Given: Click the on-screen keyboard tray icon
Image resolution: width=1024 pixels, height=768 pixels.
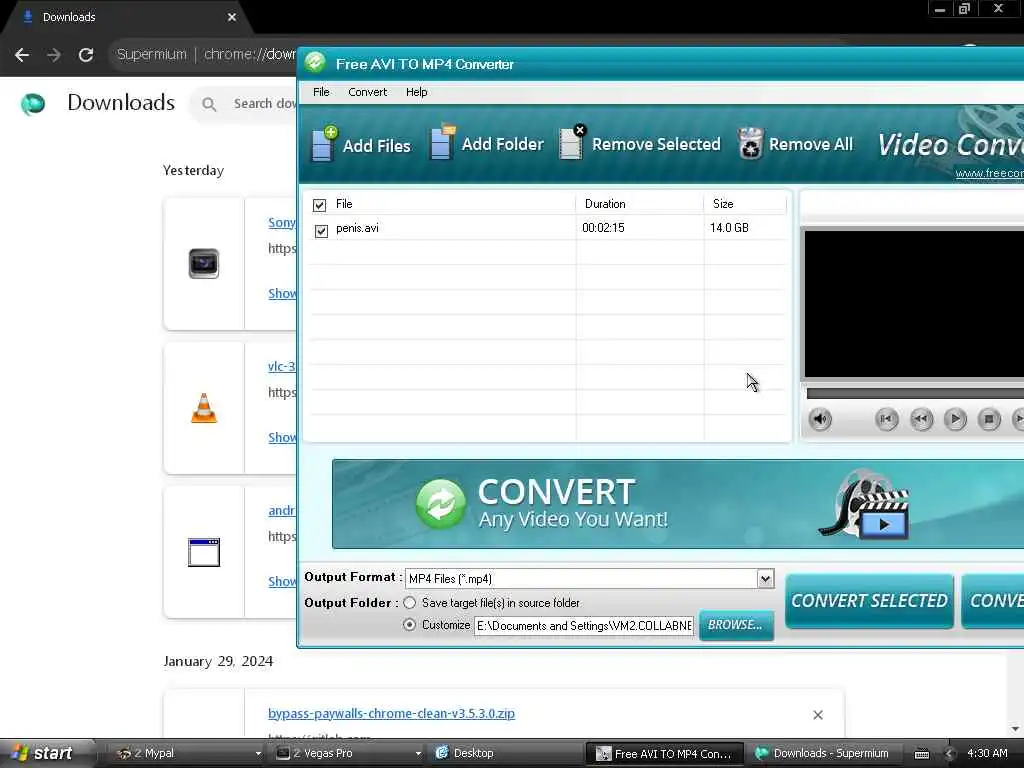Looking at the screenshot, I should coord(921,754).
